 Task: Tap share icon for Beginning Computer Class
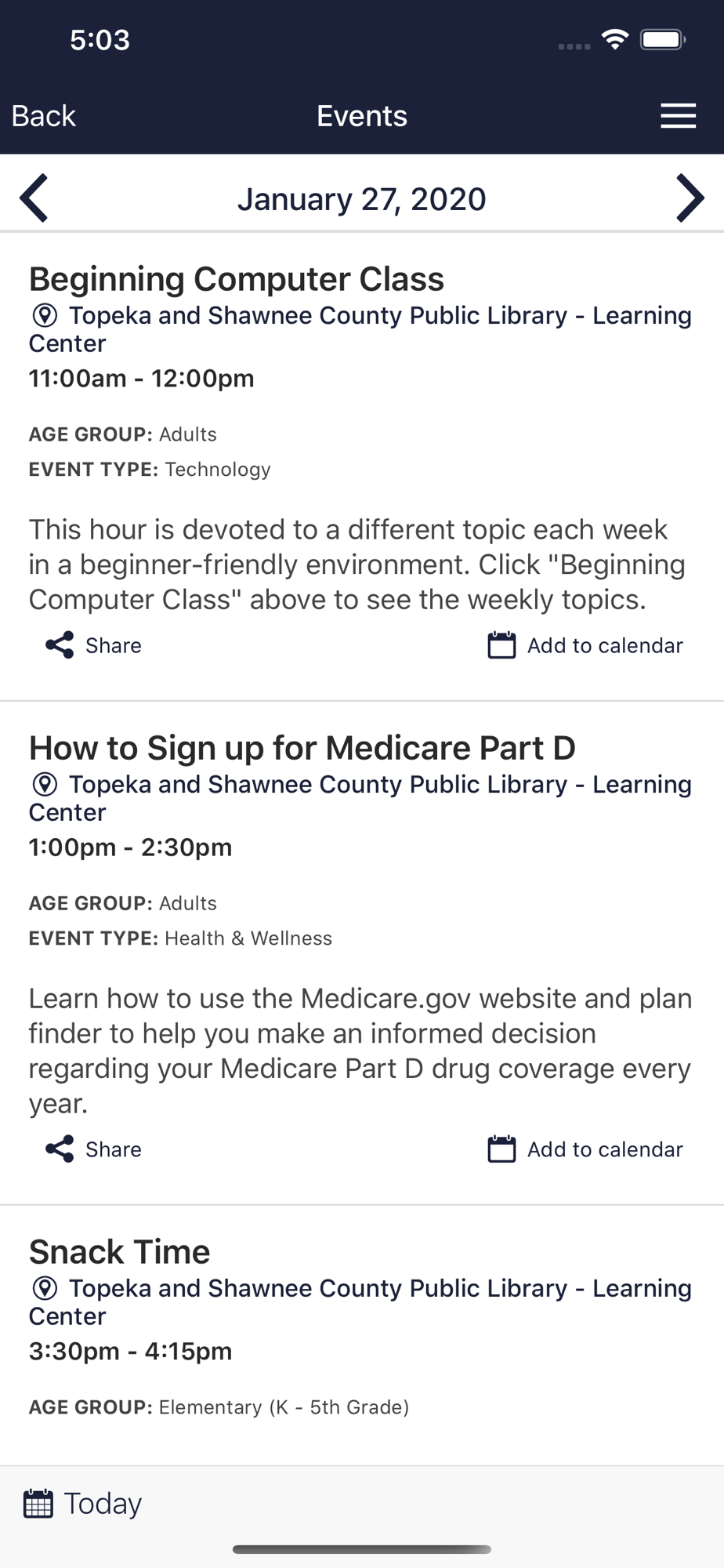click(x=60, y=645)
